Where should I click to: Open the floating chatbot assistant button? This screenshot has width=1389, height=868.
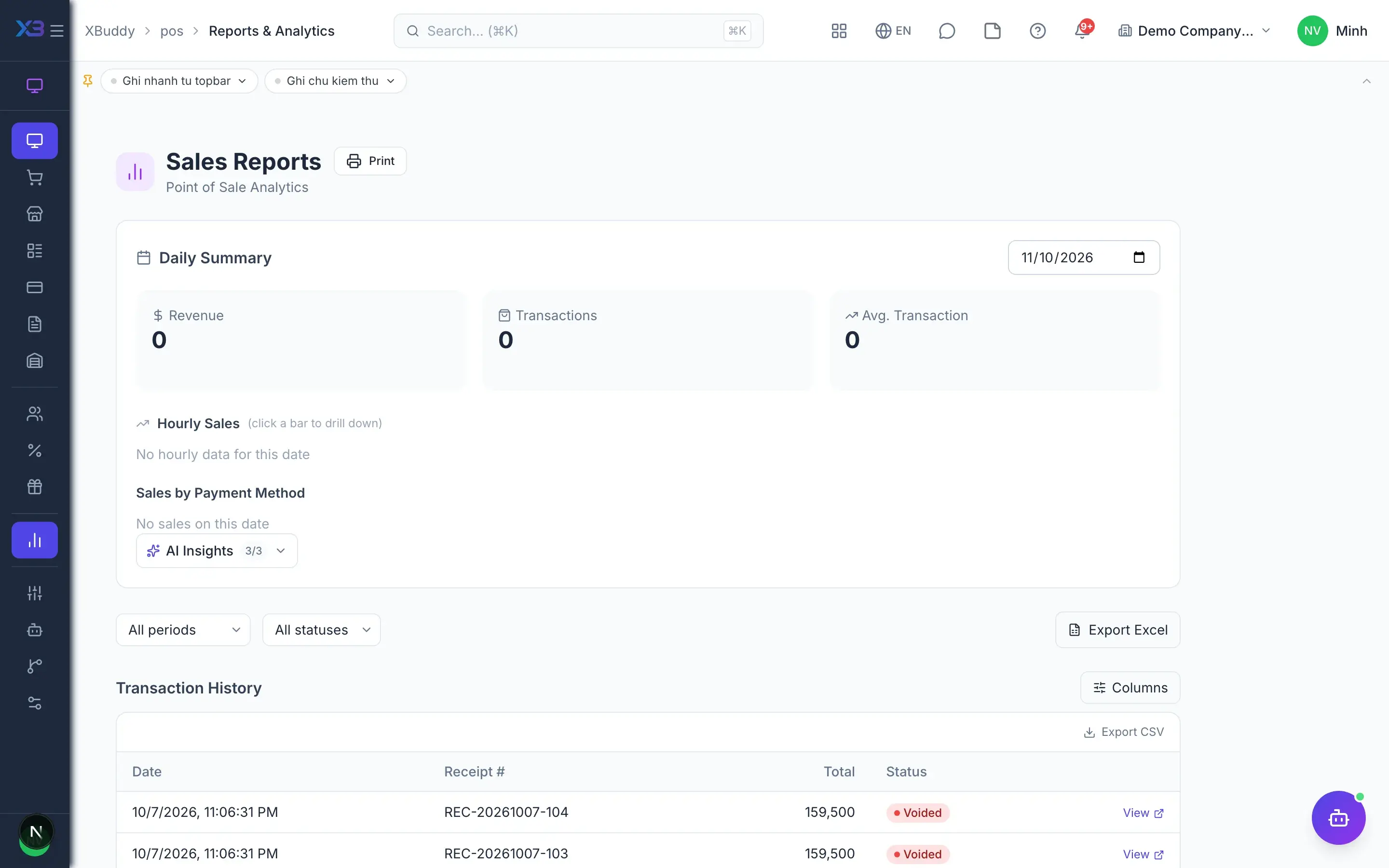point(1338,818)
